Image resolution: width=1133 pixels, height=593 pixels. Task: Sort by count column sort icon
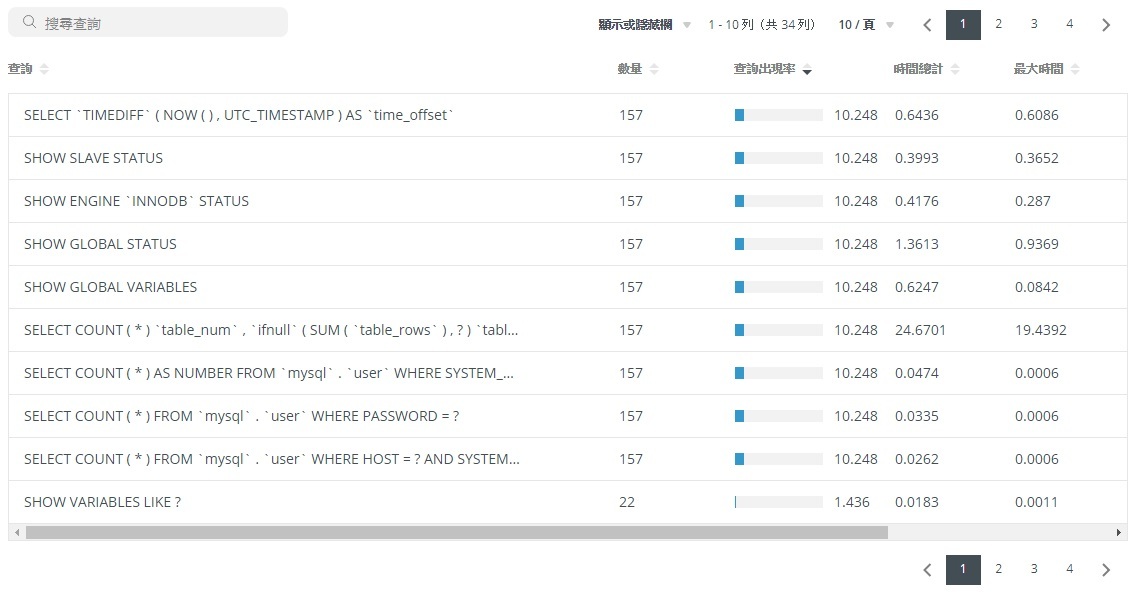(x=654, y=69)
